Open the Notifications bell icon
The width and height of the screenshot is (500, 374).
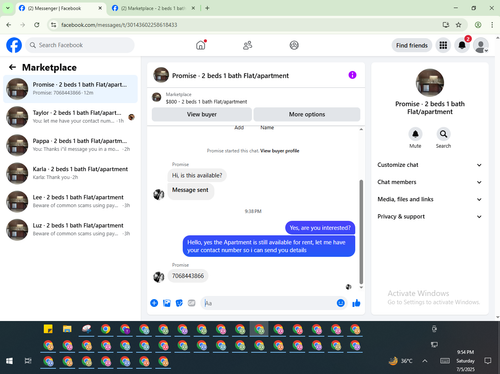462,45
